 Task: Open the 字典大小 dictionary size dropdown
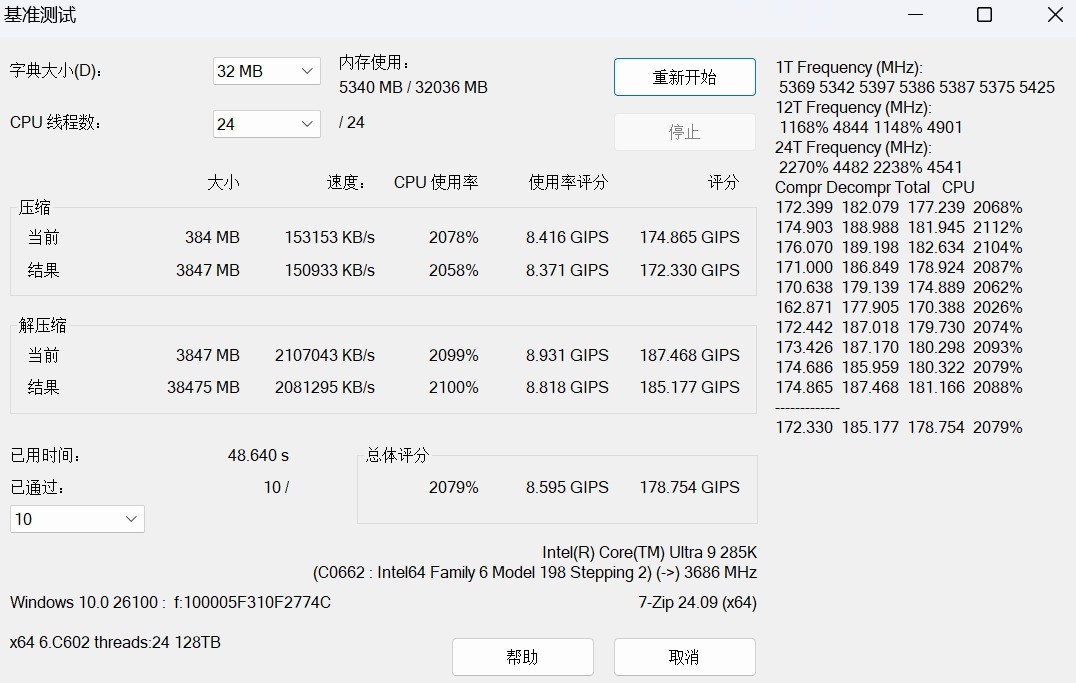(264, 71)
